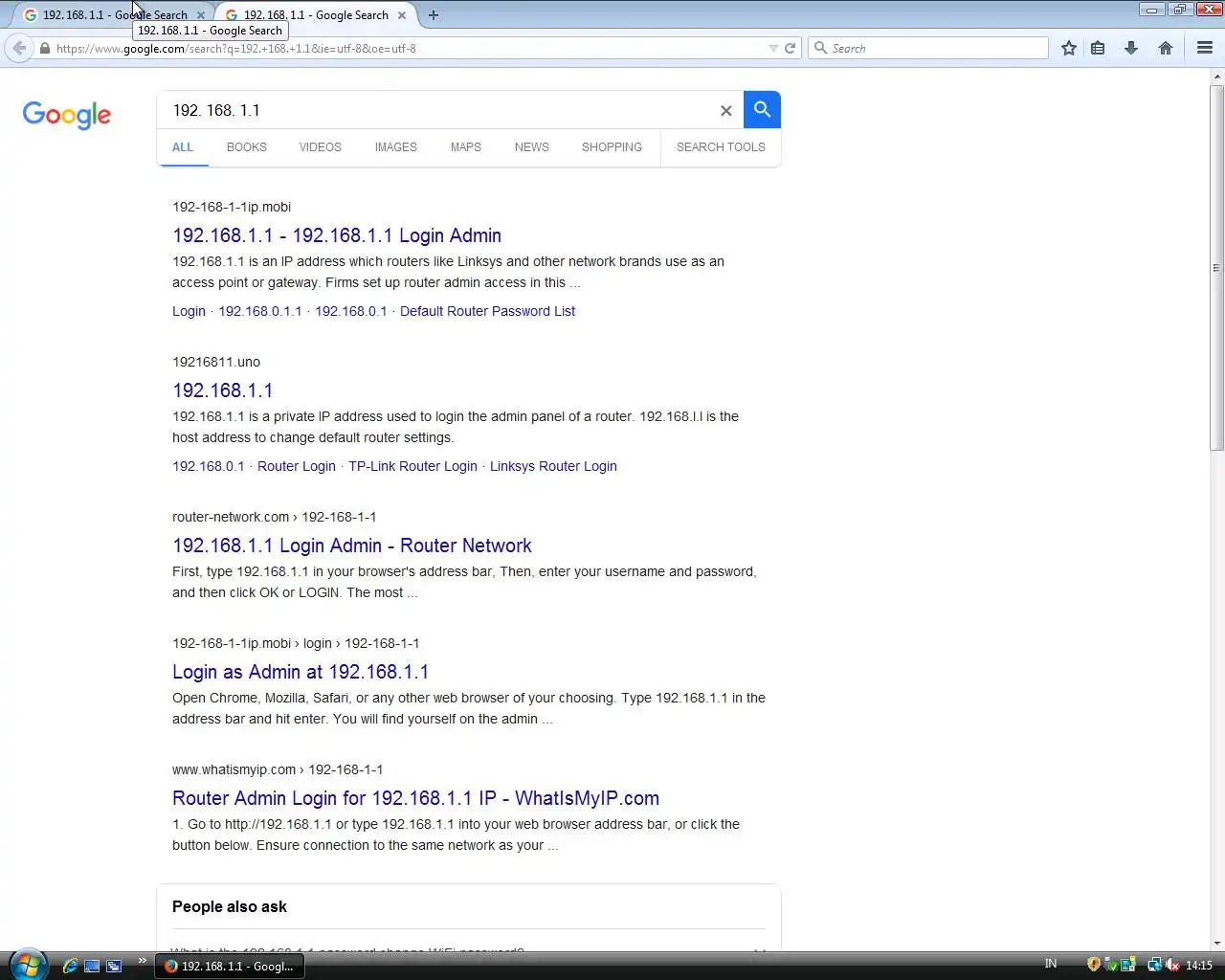
Task: Switch to the BOOKS tab
Action: click(247, 147)
